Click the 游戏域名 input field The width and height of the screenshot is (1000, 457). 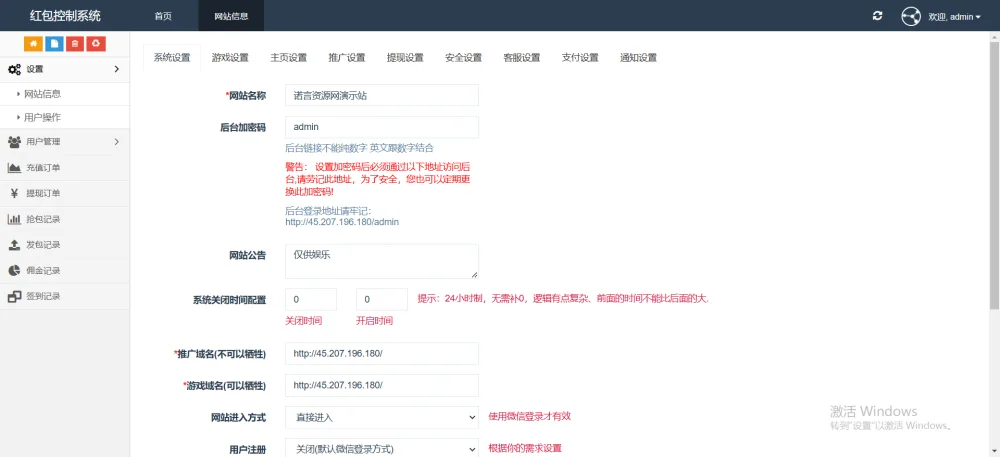pyautogui.click(x=381, y=385)
